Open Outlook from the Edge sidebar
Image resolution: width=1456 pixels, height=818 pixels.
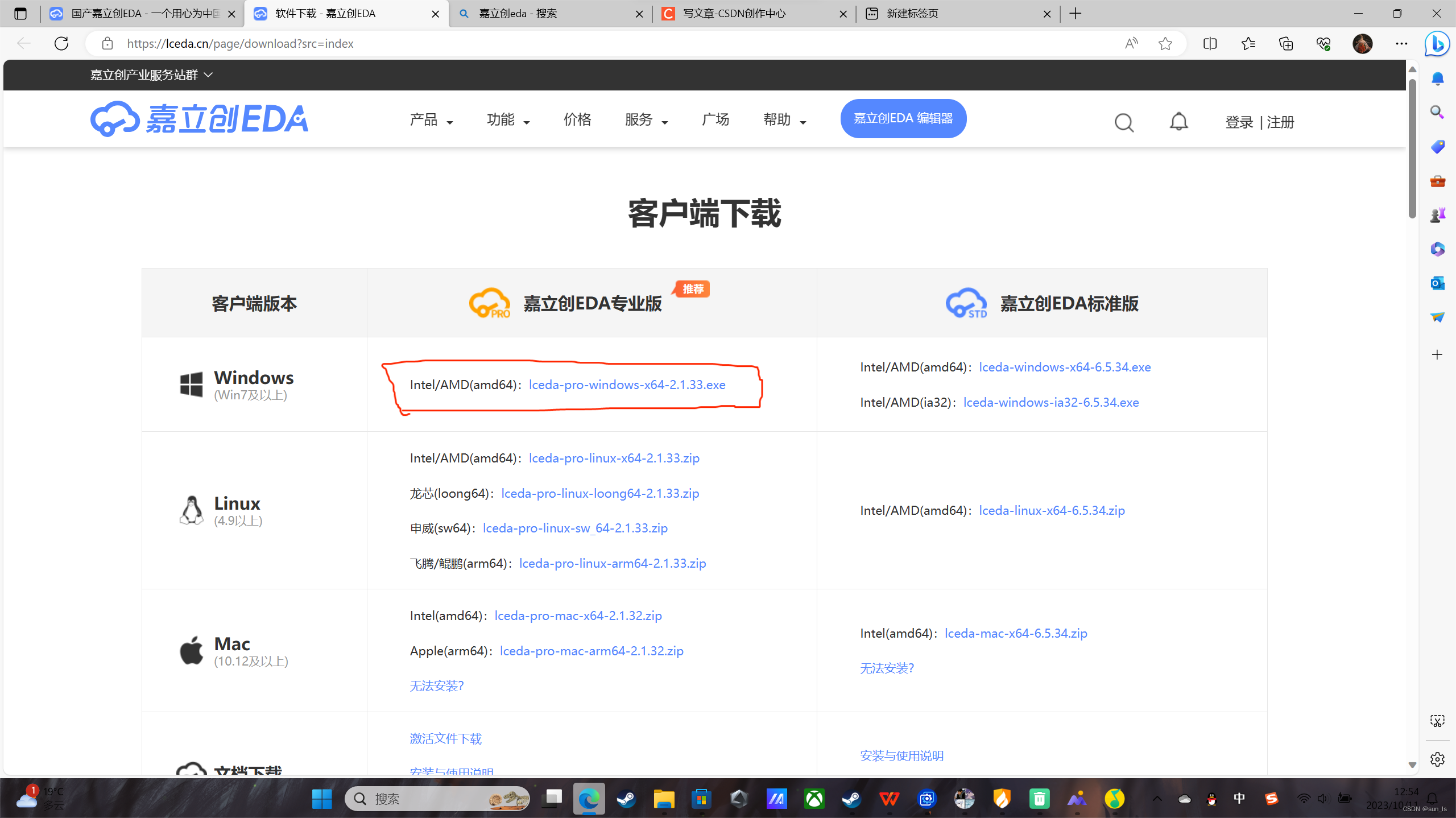click(1437, 283)
